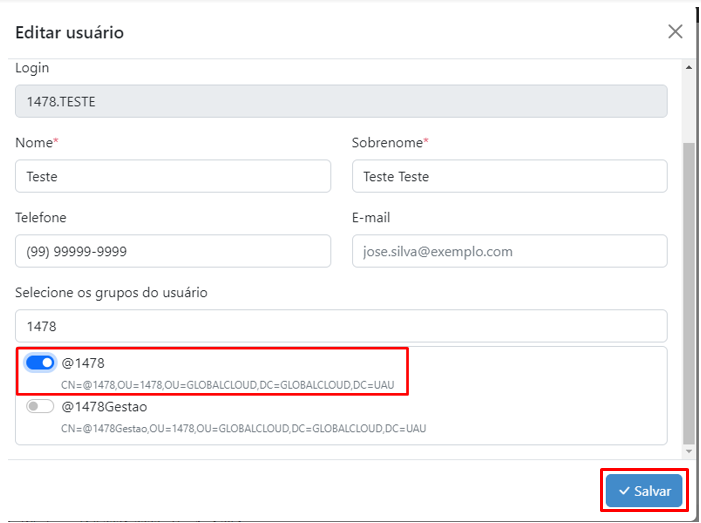701x523 pixels.
Task: Click the Nome input field
Action: pyautogui.click(x=173, y=176)
